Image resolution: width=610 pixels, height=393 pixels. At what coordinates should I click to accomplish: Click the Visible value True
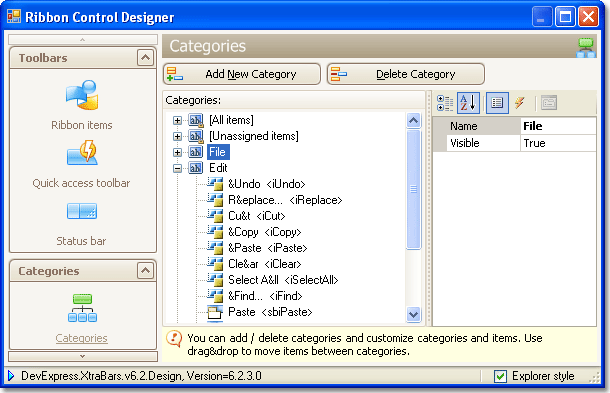click(x=557, y=143)
